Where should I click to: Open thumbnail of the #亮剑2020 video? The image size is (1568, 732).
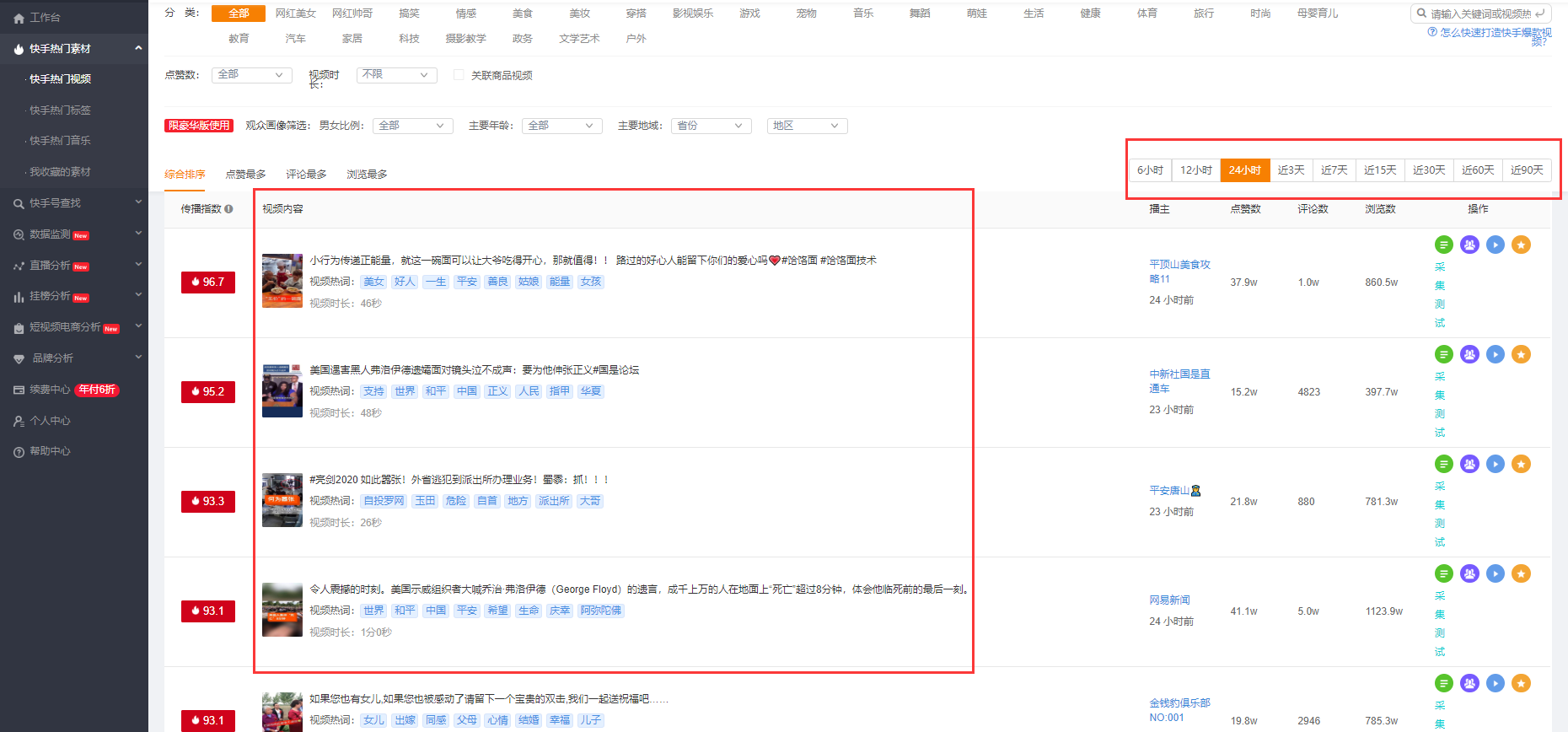282,500
